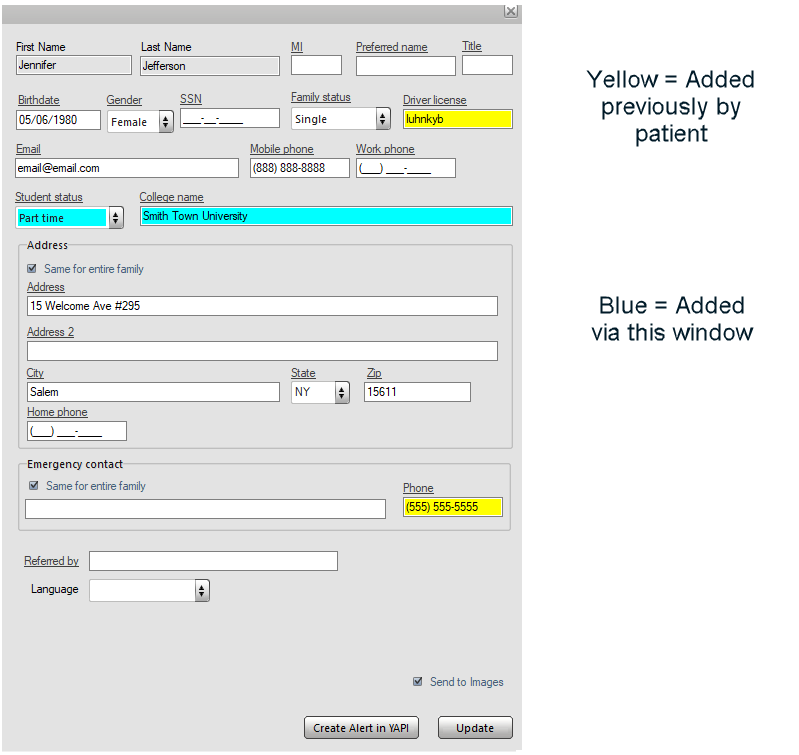Click the Mobile phone field
The width and height of the screenshot is (799, 755).
300,168
